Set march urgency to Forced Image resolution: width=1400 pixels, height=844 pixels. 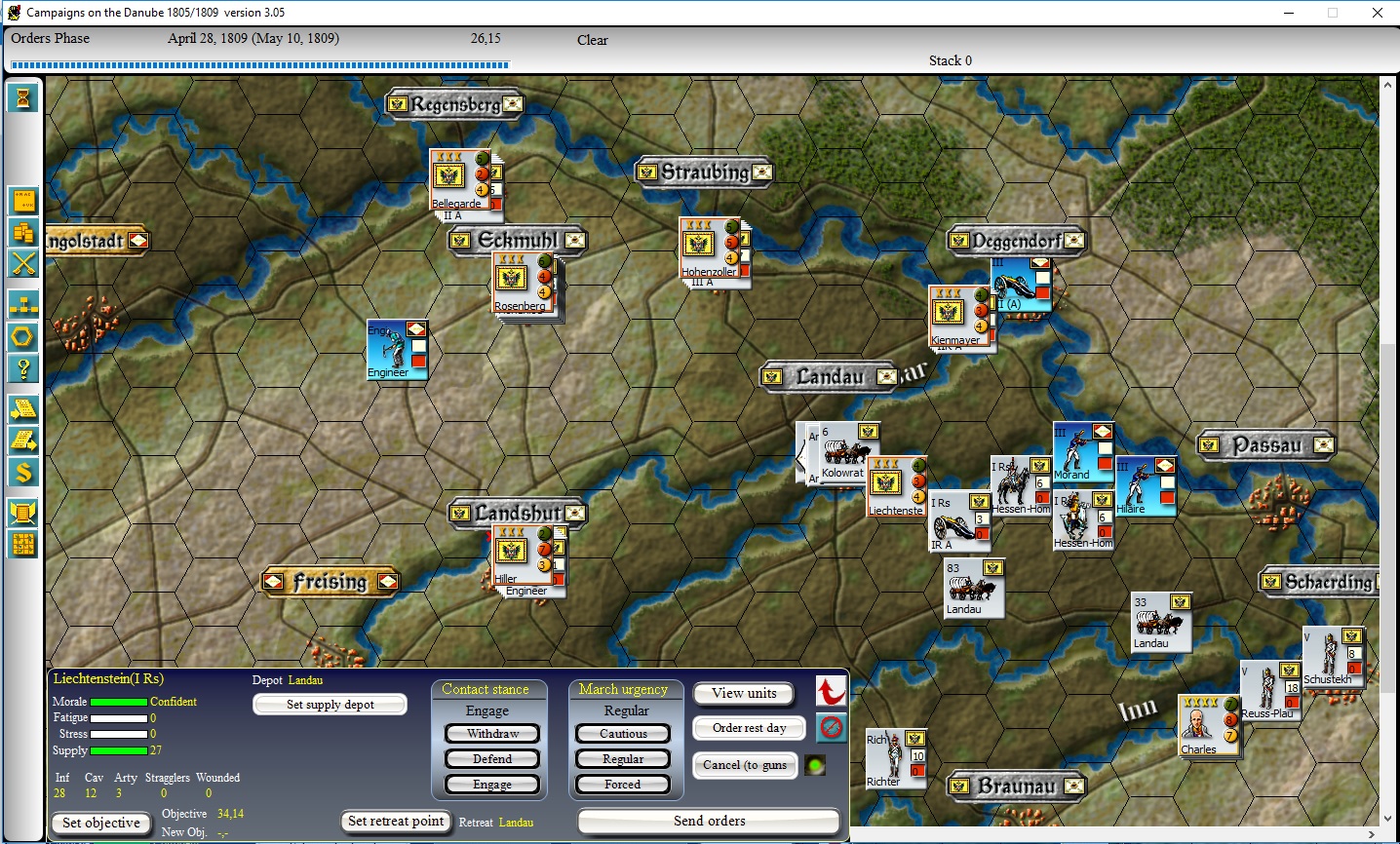point(623,785)
